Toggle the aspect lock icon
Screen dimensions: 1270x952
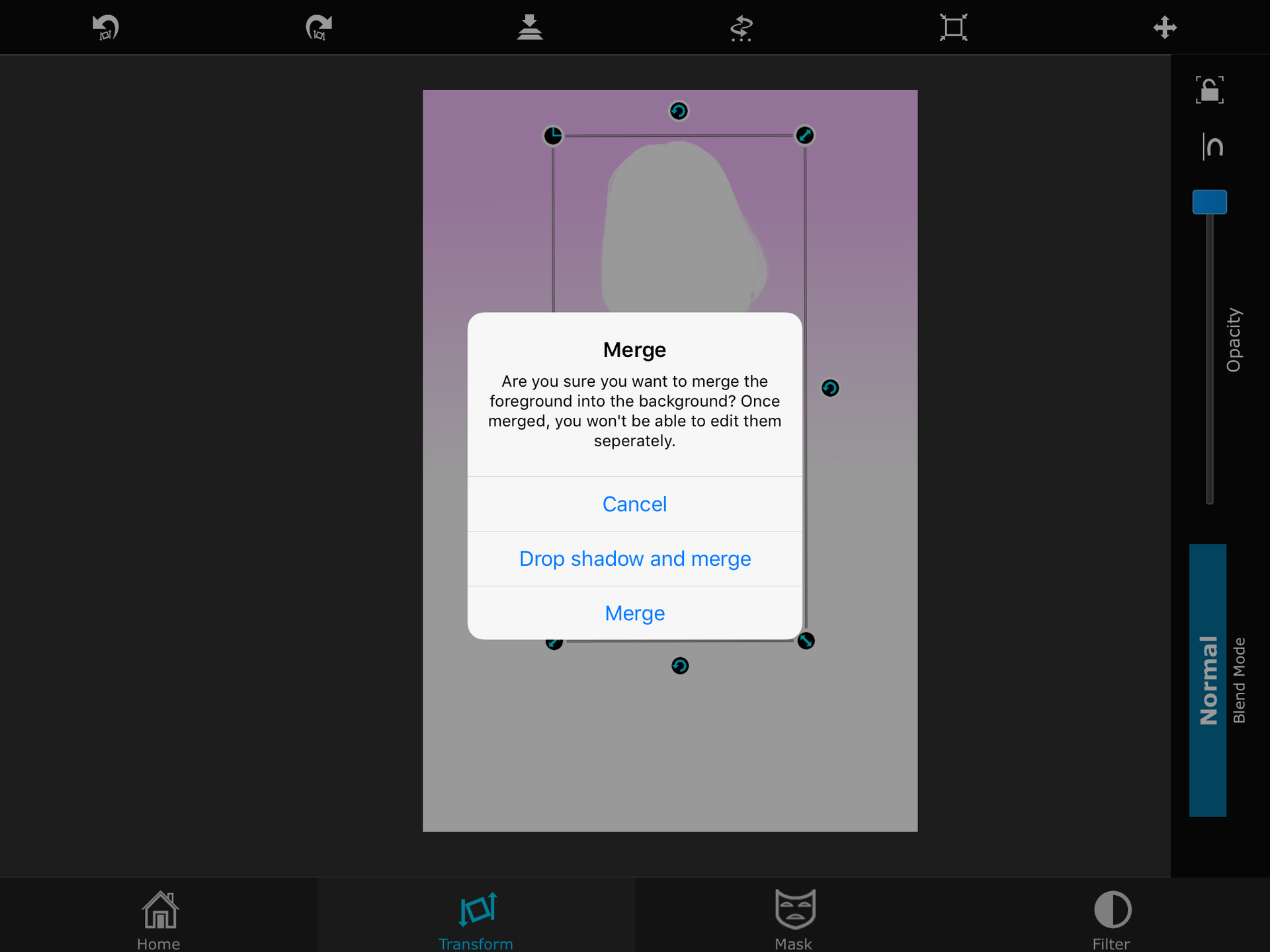point(1209,90)
